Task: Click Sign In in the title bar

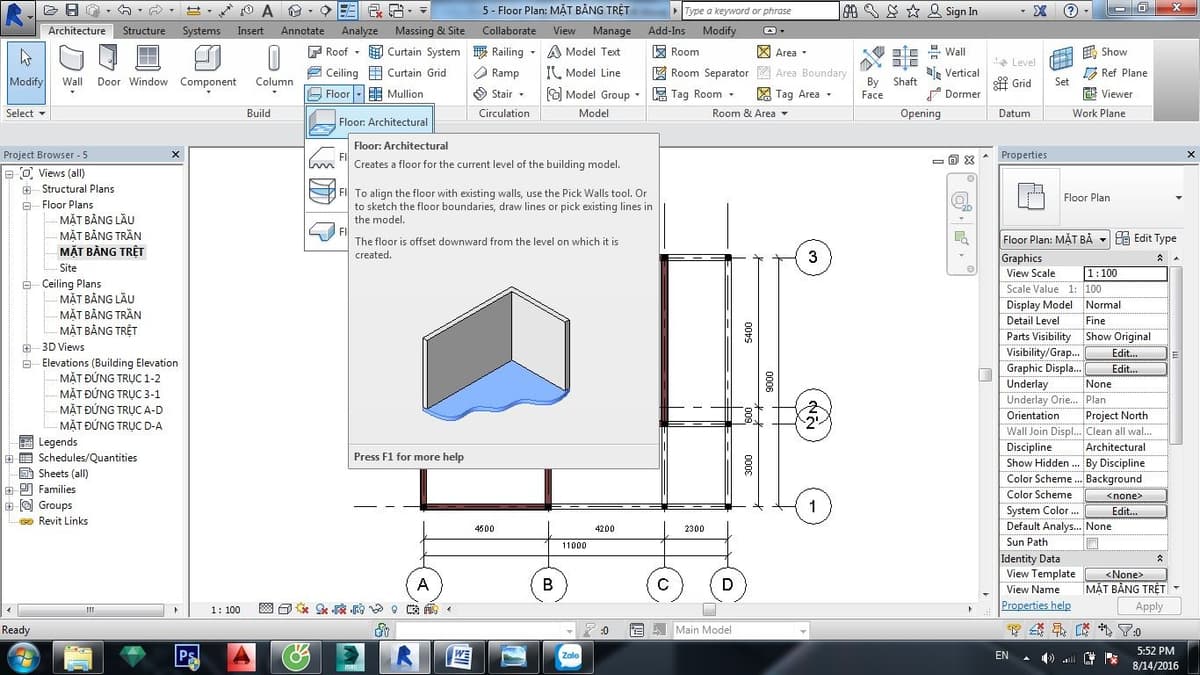Action: tap(953, 11)
